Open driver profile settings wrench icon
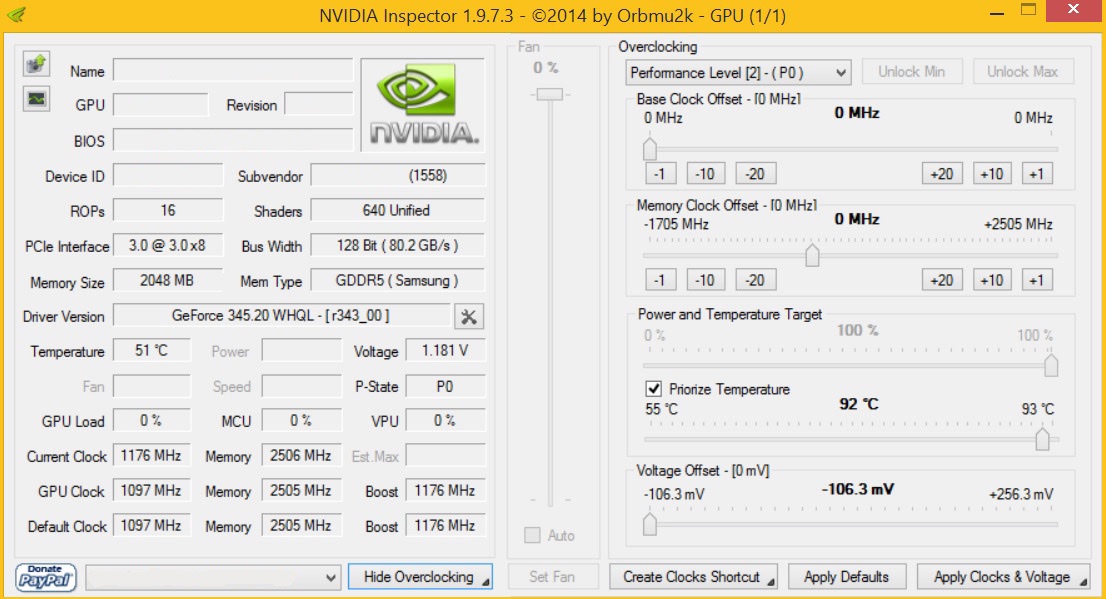Image resolution: width=1106 pixels, height=599 pixels. [468, 317]
